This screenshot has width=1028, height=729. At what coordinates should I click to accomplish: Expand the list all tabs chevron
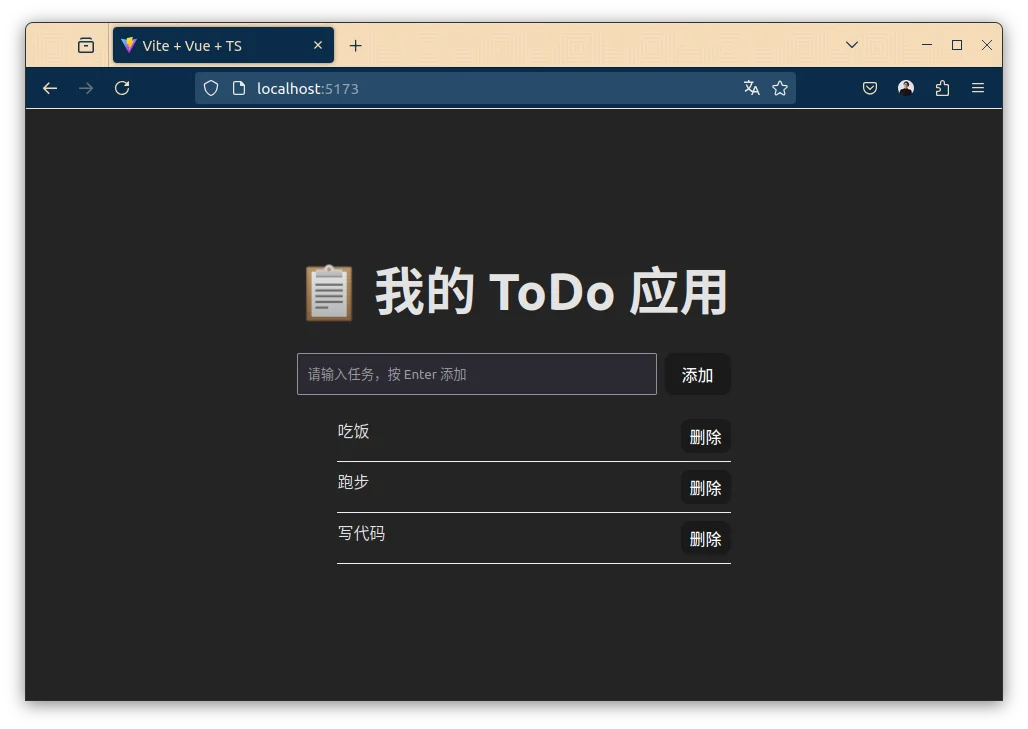click(852, 45)
